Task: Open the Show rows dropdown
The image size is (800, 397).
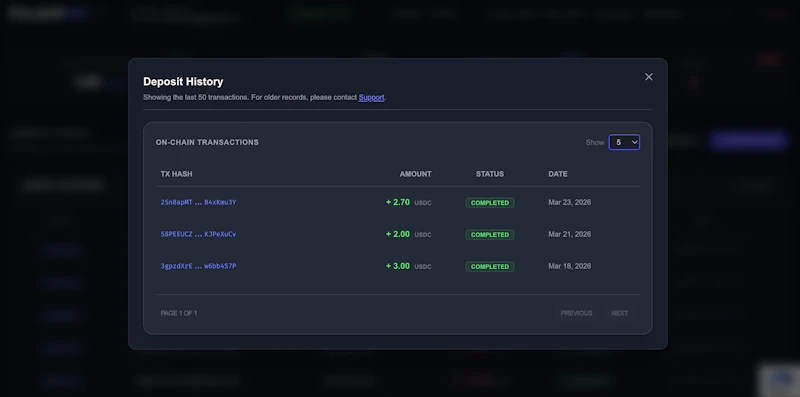Action: (624, 142)
